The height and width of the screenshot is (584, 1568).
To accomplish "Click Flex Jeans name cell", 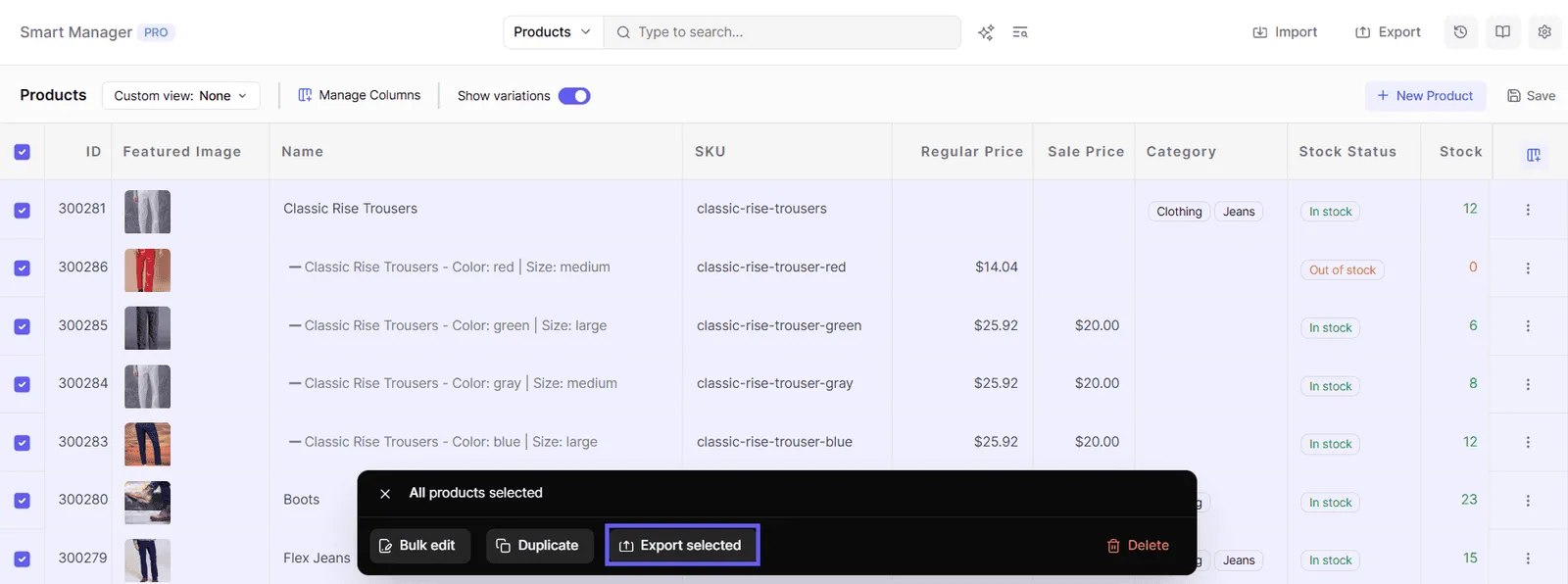I will pyautogui.click(x=317, y=559).
